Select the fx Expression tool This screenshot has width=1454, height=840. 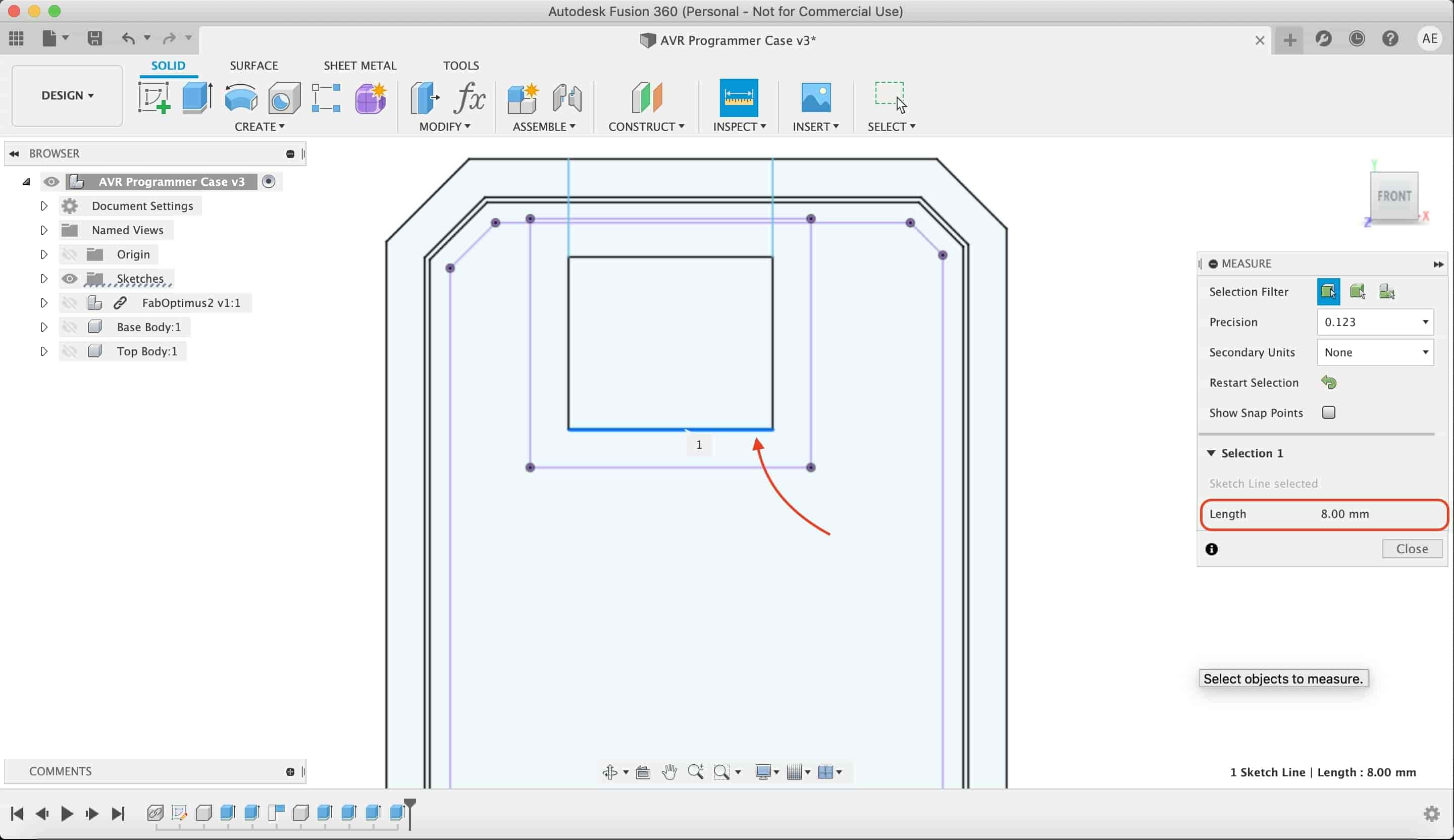470,96
